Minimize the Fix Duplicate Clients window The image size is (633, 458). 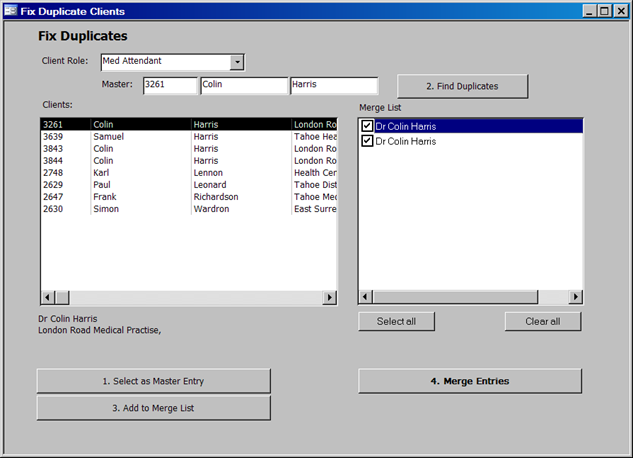(589, 11)
